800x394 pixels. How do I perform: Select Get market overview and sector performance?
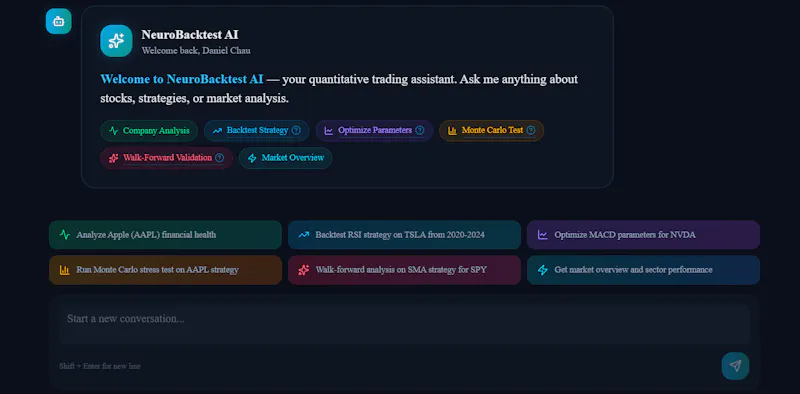pos(643,270)
